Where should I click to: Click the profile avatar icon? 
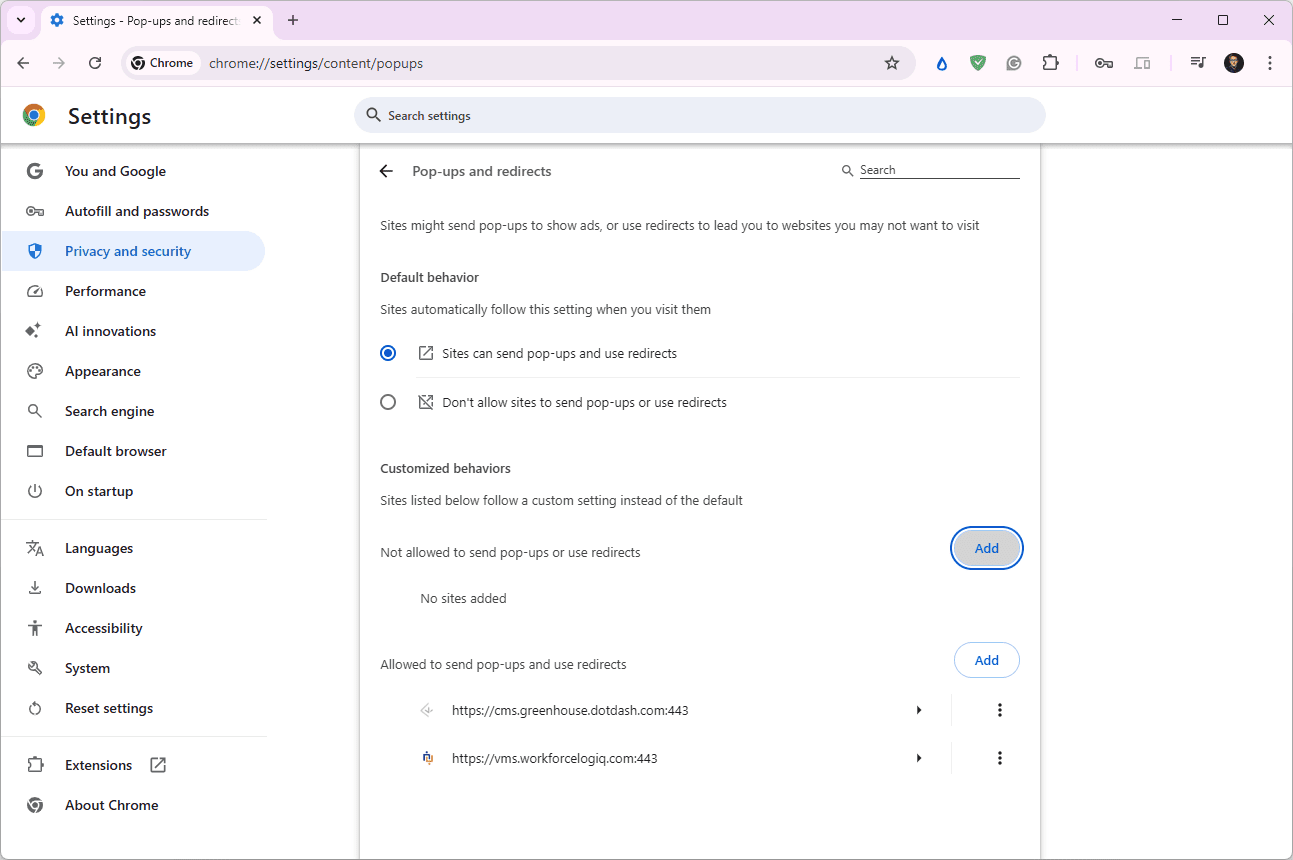1234,63
